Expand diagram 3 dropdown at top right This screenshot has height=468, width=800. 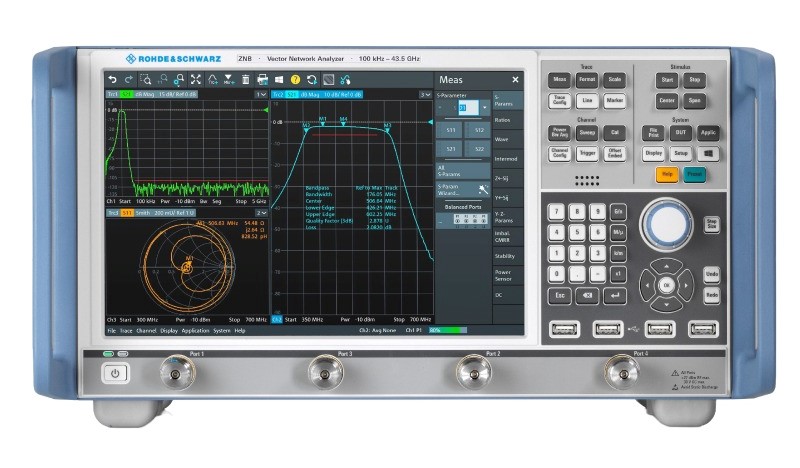[x=424, y=94]
